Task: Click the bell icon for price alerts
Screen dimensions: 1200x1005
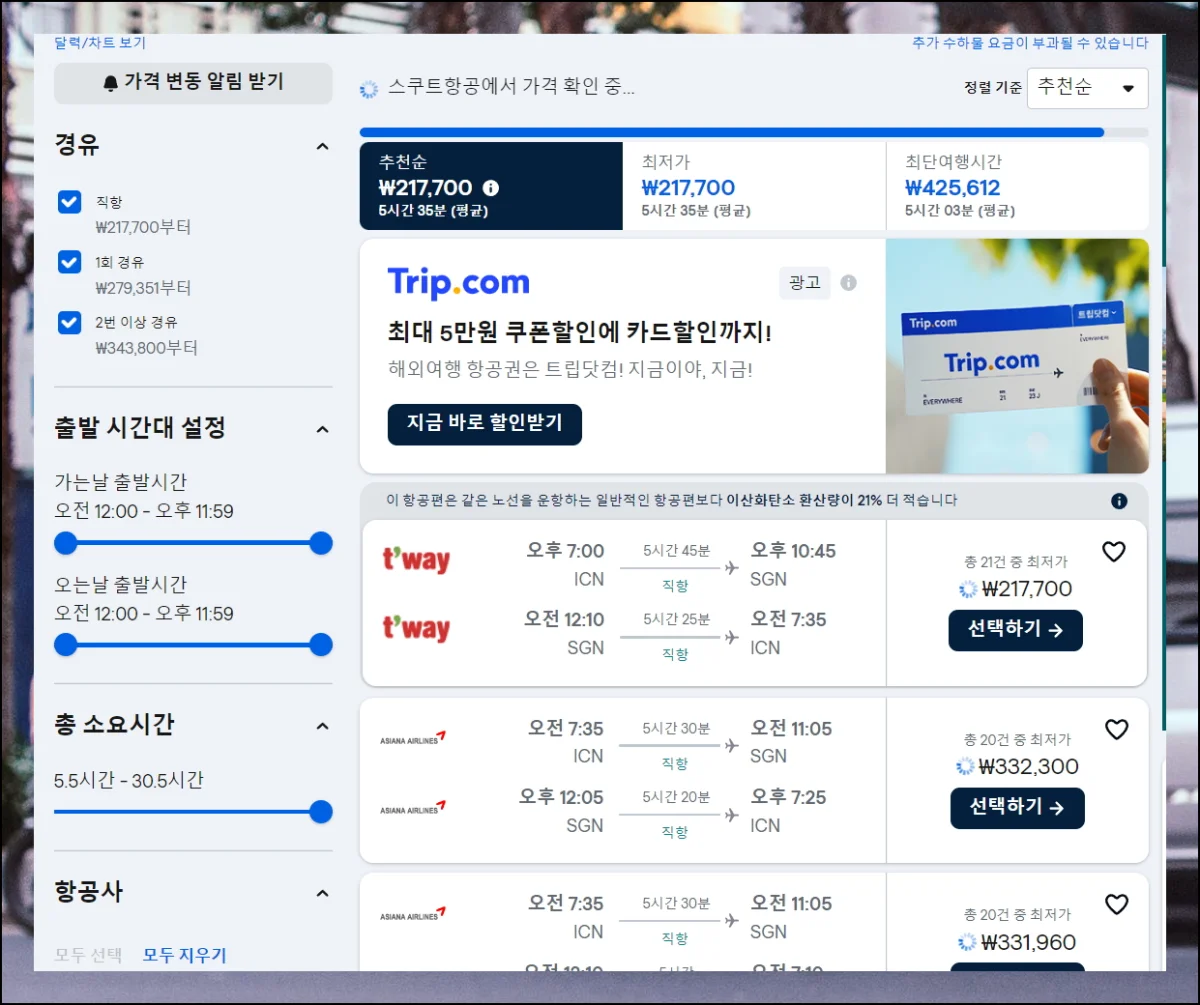Action: [110, 83]
